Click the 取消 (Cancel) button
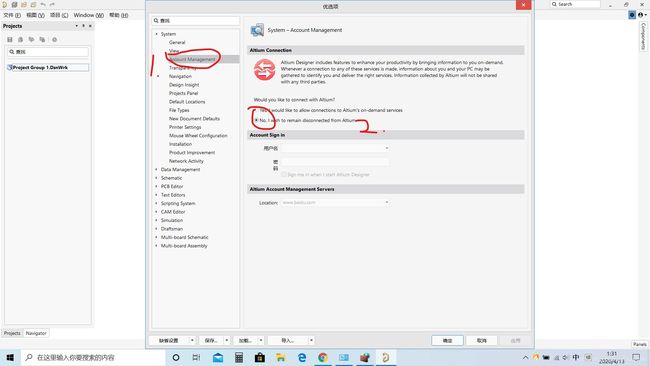The height and width of the screenshot is (366, 650). tap(481, 340)
